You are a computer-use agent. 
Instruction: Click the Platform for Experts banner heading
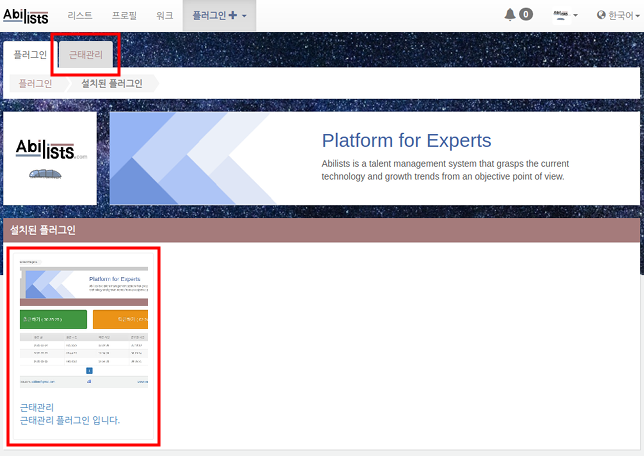[406, 140]
